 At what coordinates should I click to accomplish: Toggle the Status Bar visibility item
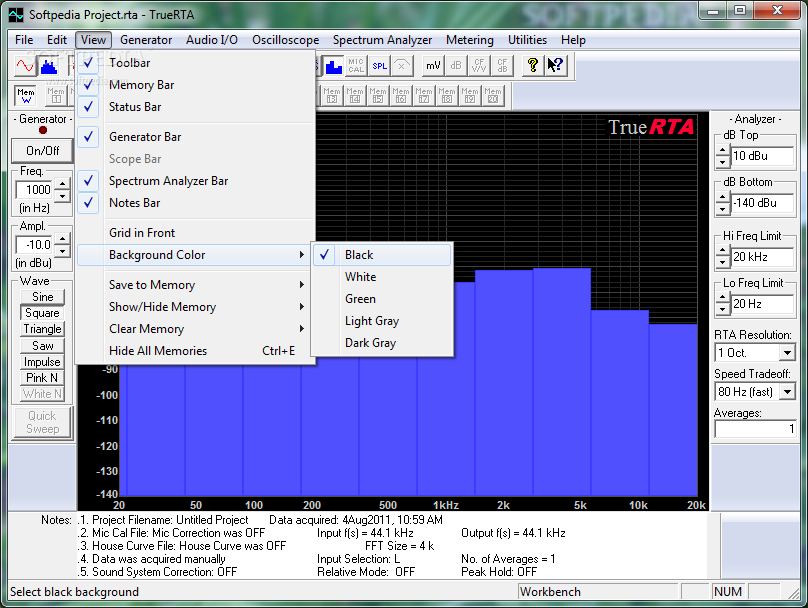(x=196, y=107)
